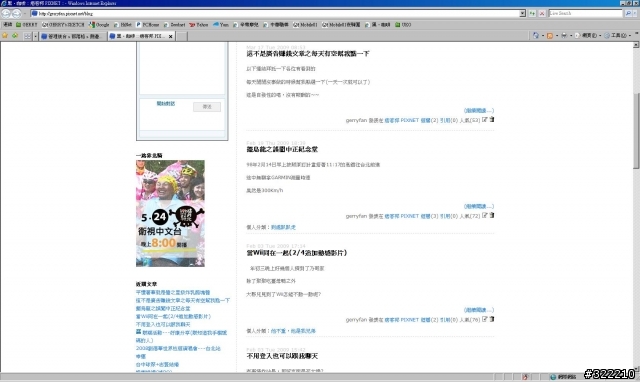The image size is (640, 382).
Task: Click the start chat link in chat widget
Action: 166,104
